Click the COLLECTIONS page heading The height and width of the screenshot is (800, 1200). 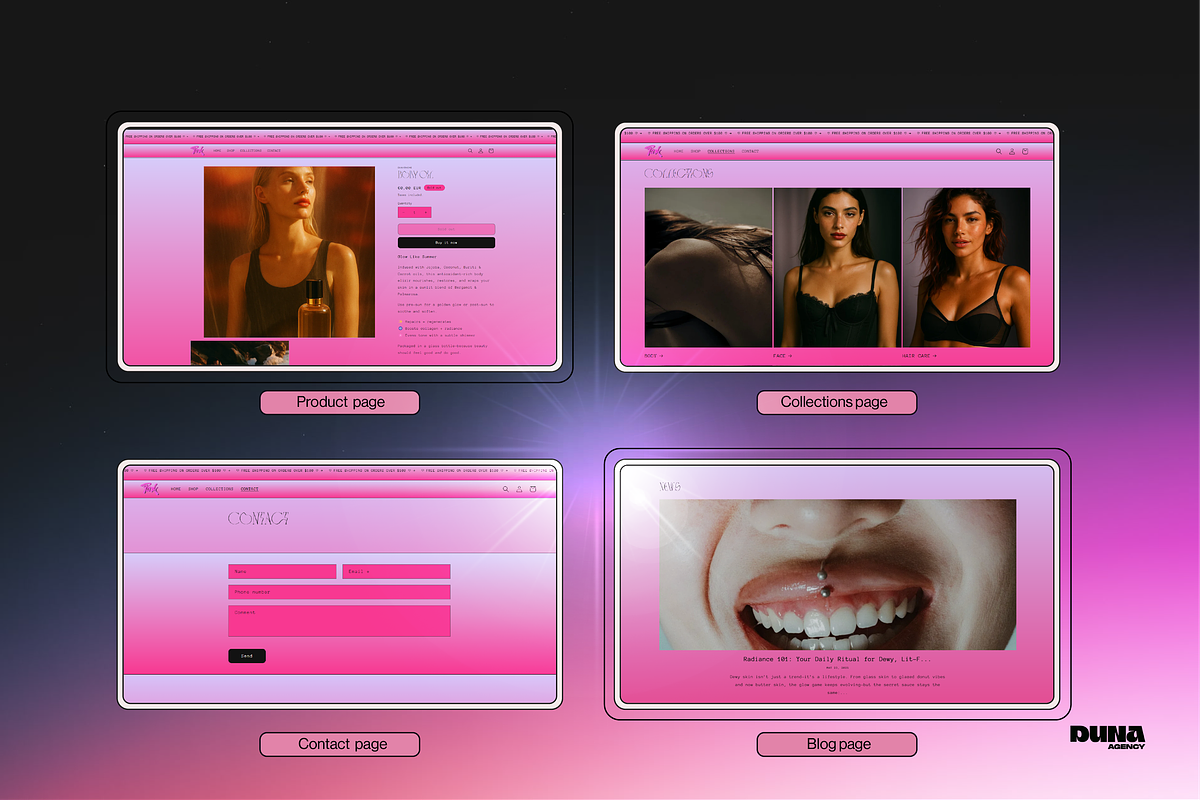pyautogui.click(x=679, y=174)
